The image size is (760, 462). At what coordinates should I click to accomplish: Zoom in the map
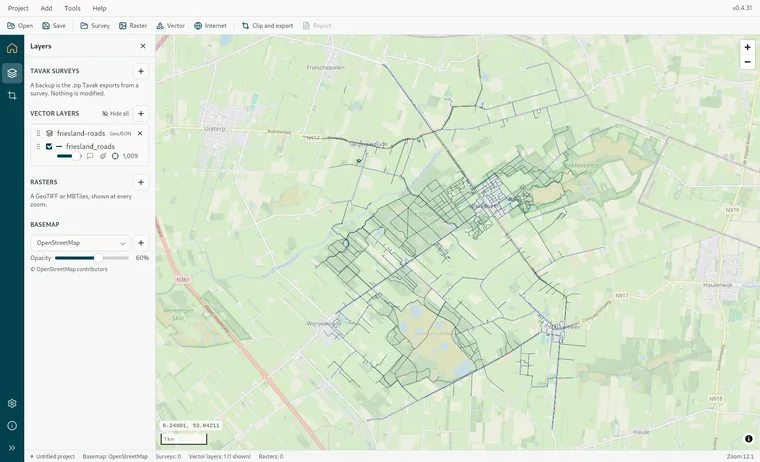[x=747, y=47]
